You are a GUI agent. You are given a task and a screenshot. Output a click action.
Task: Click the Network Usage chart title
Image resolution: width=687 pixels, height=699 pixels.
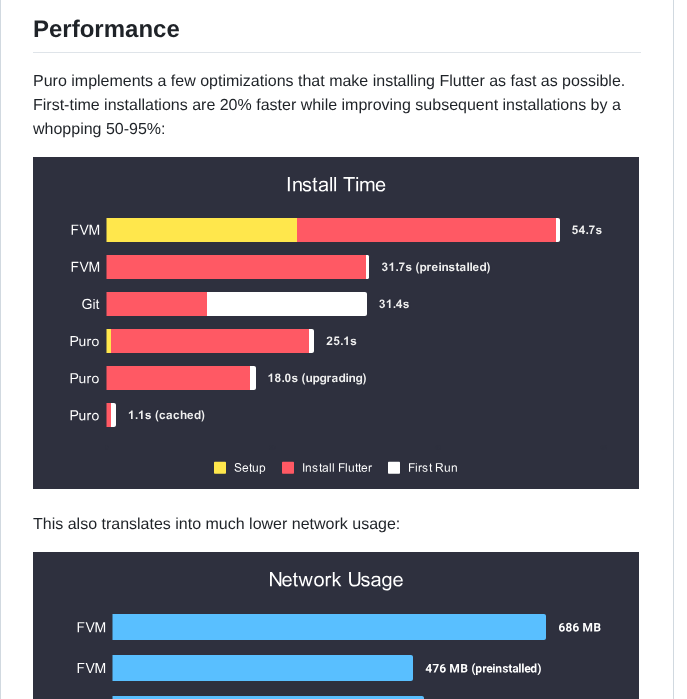point(336,579)
